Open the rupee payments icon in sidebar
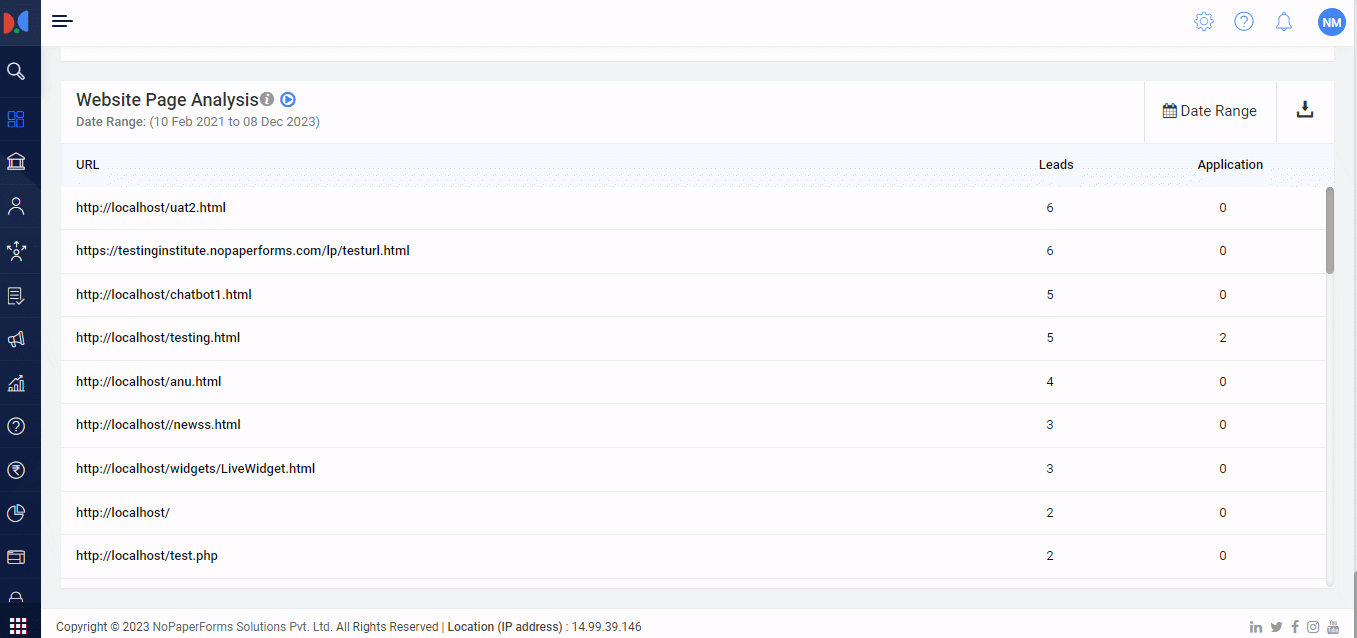Image resolution: width=1357 pixels, height=638 pixels. 16,470
